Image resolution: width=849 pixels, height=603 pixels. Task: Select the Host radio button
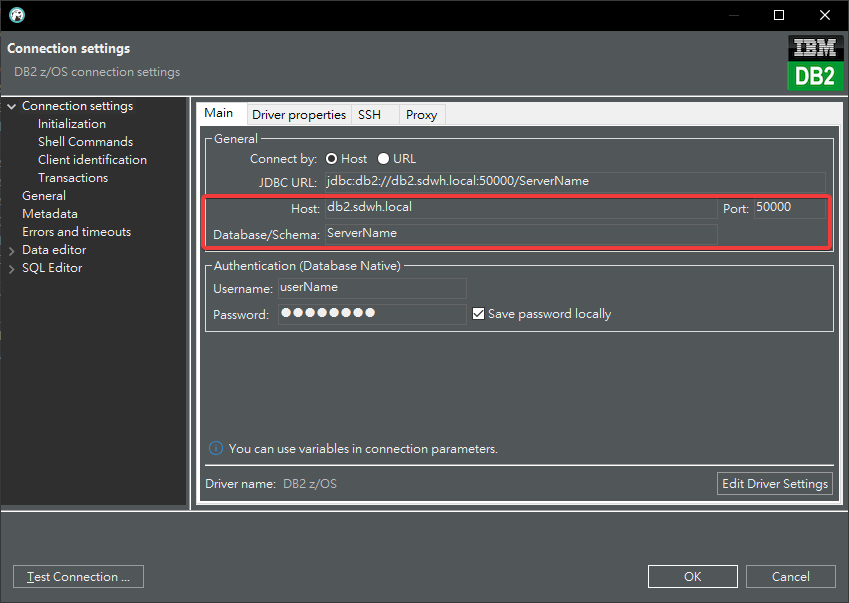[x=332, y=159]
